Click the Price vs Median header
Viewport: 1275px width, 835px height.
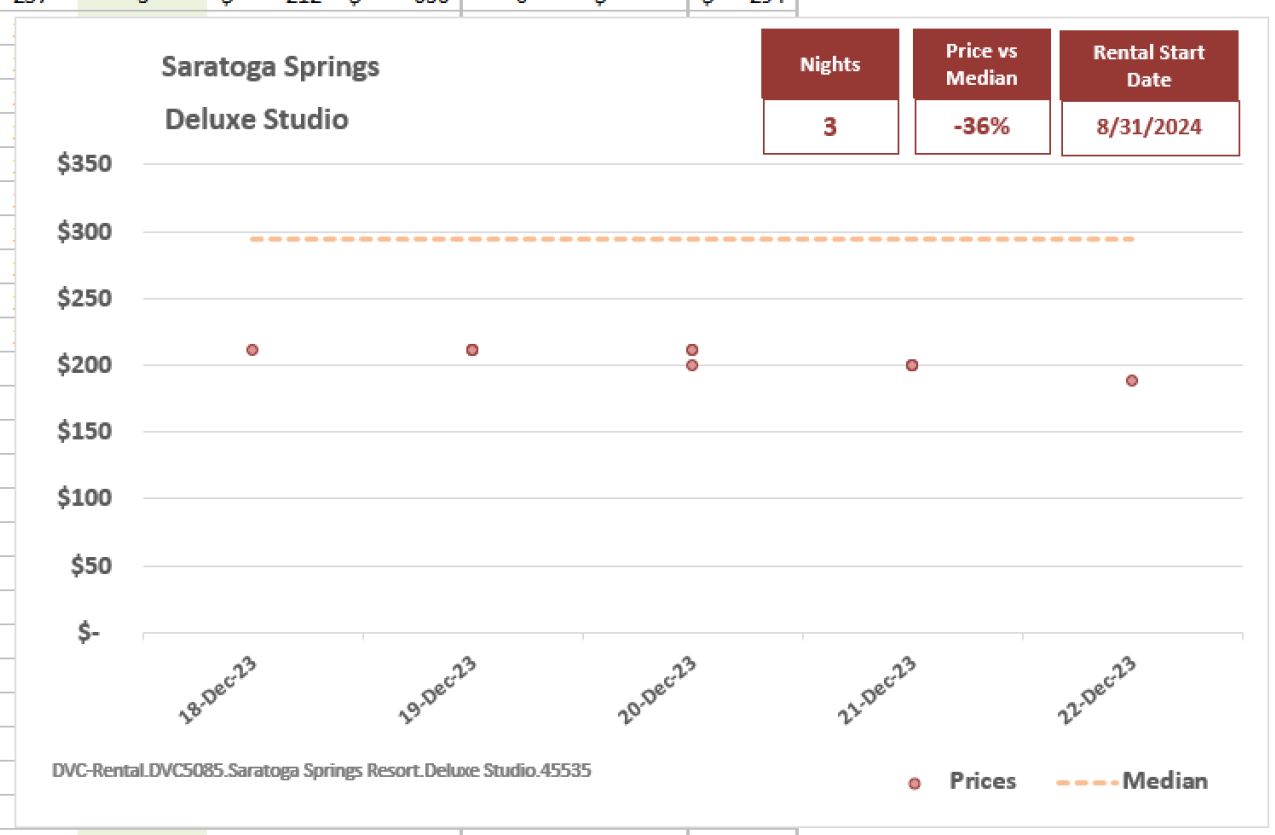click(982, 64)
